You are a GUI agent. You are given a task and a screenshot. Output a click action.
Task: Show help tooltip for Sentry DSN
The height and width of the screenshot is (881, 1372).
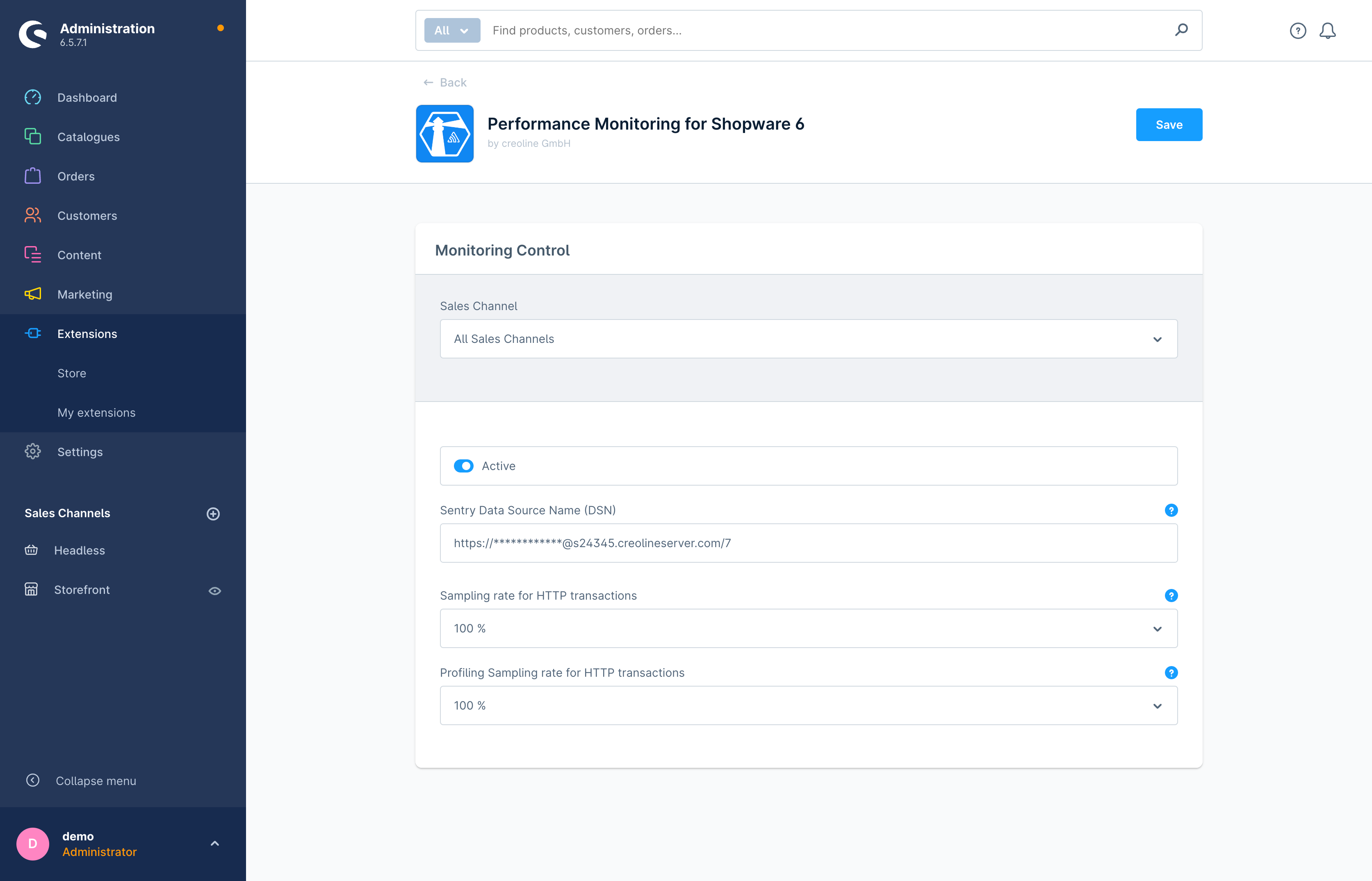coord(1171,510)
